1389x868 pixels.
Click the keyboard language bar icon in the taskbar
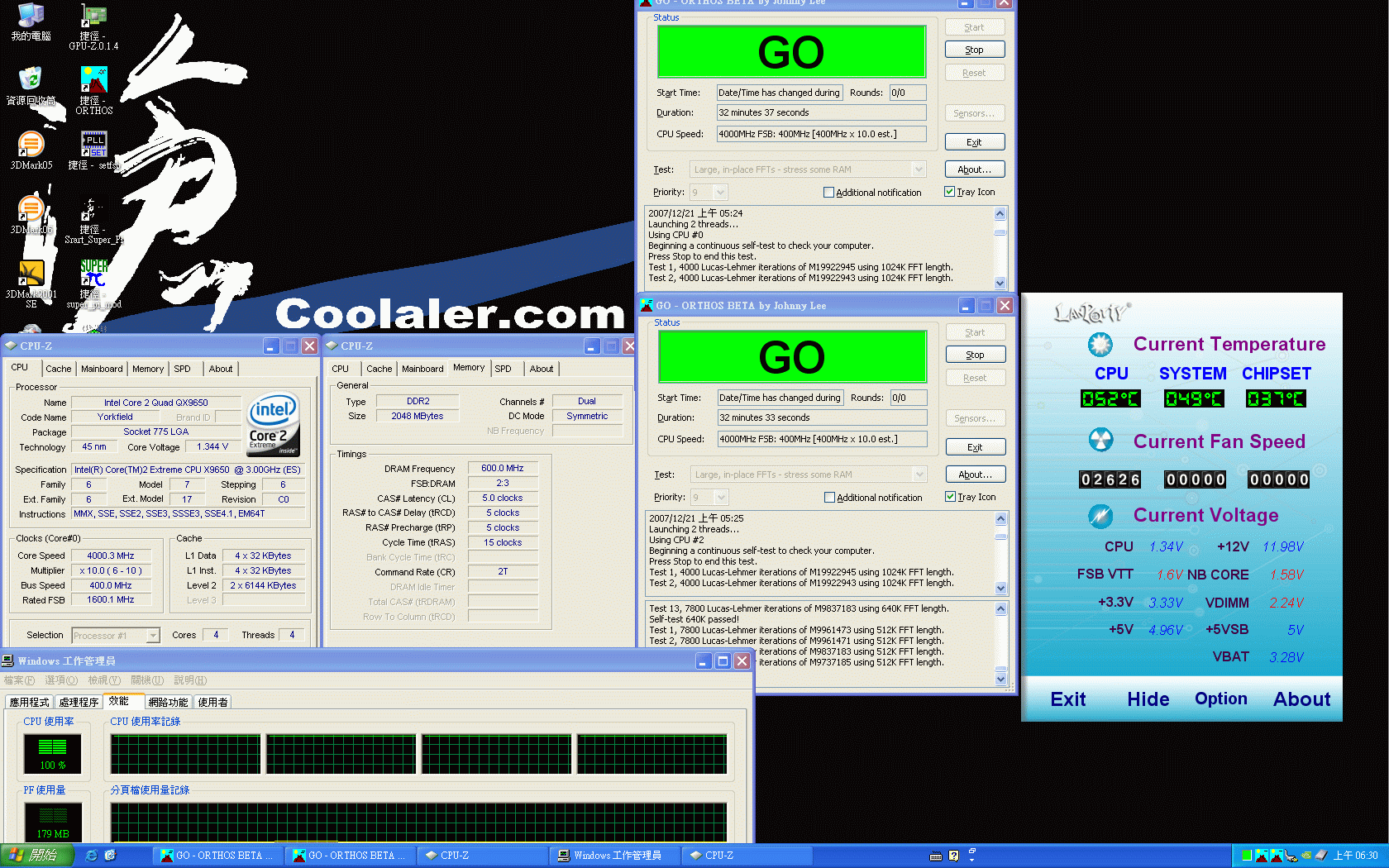tap(935, 856)
